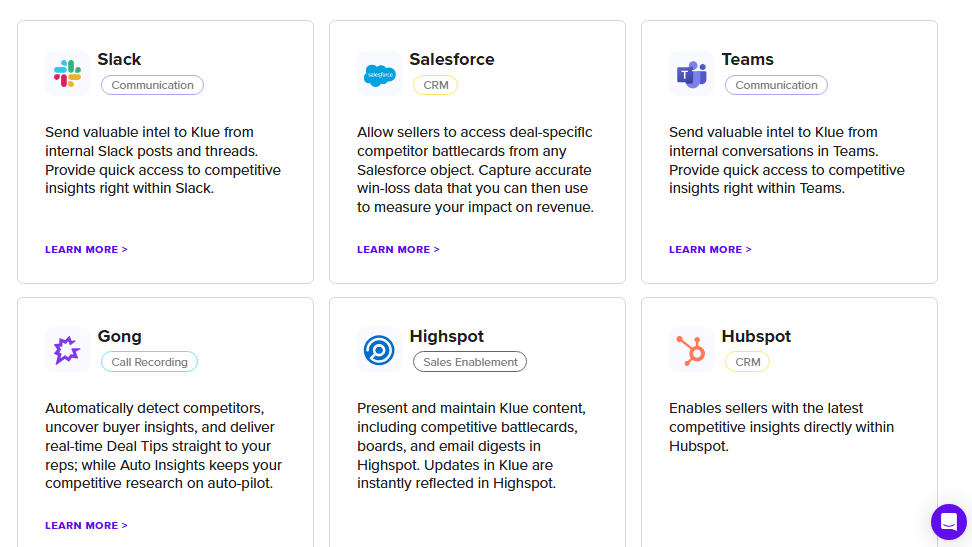Select Communication tag on Slack card
Screen dimensions: 972x547
152,85
